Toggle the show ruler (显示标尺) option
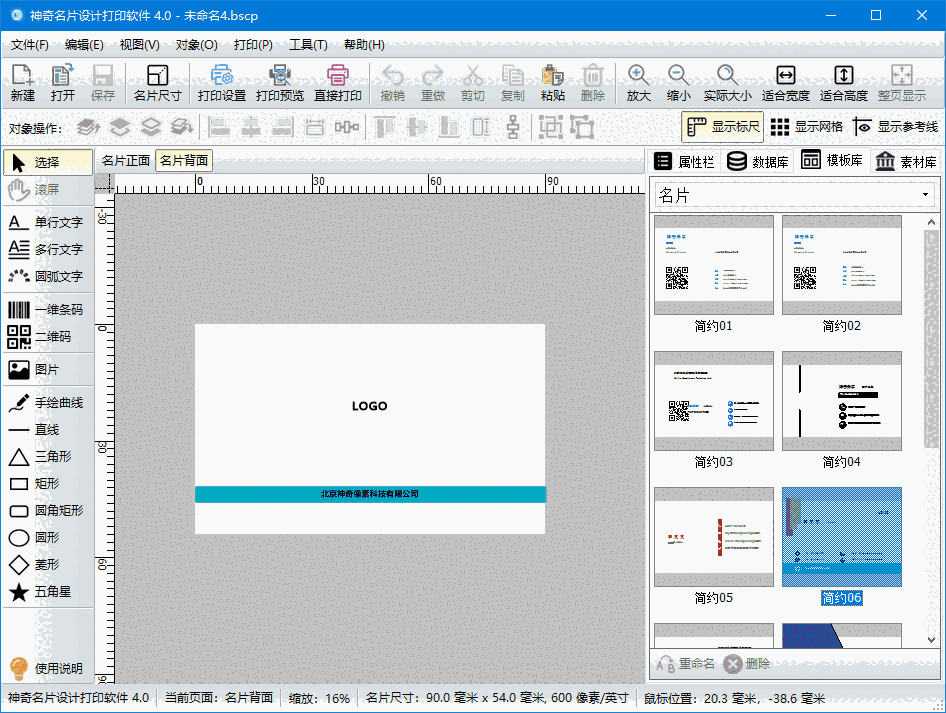 click(724, 127)
